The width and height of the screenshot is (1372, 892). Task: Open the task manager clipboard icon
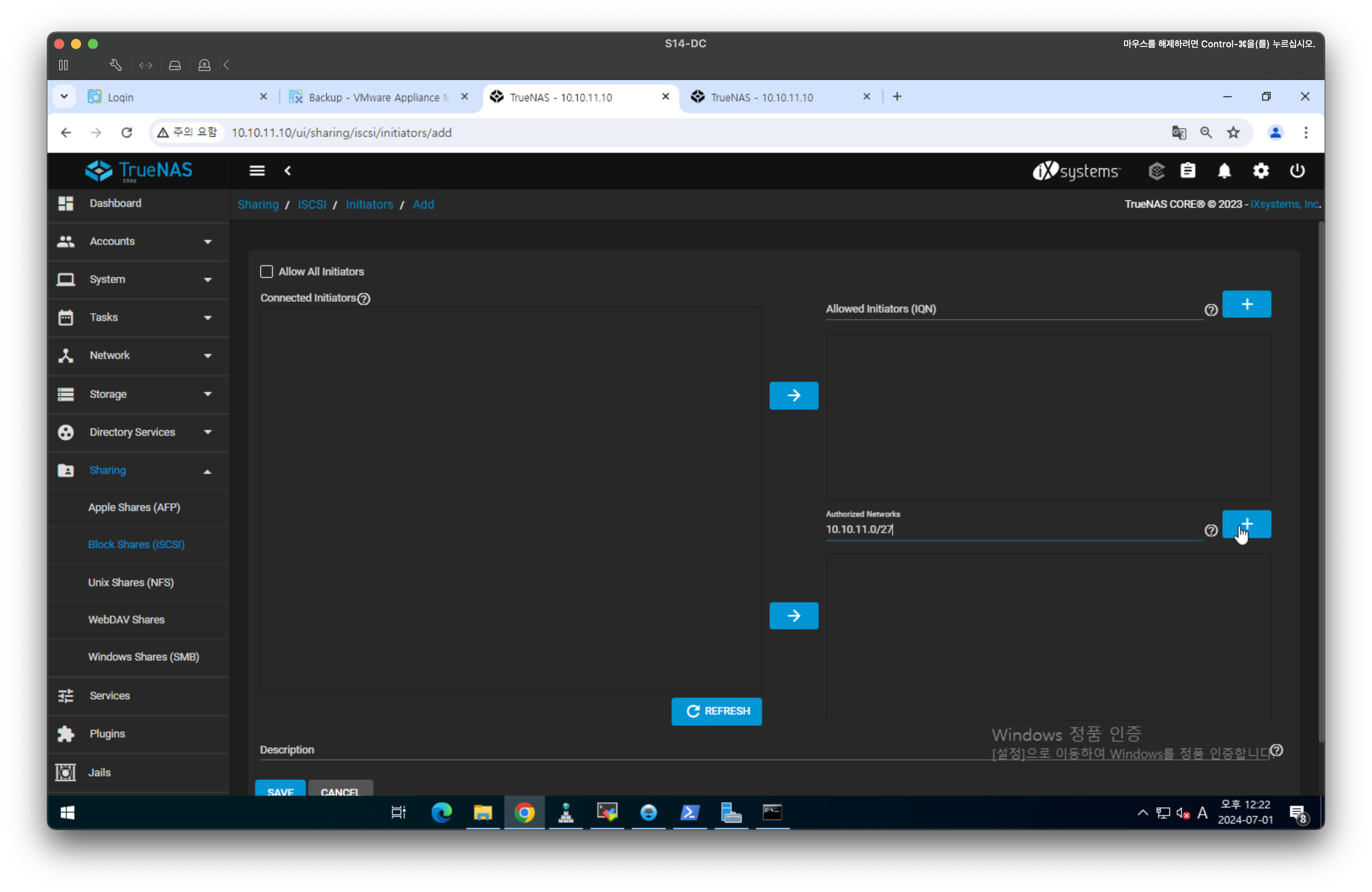click(1187, 171)
